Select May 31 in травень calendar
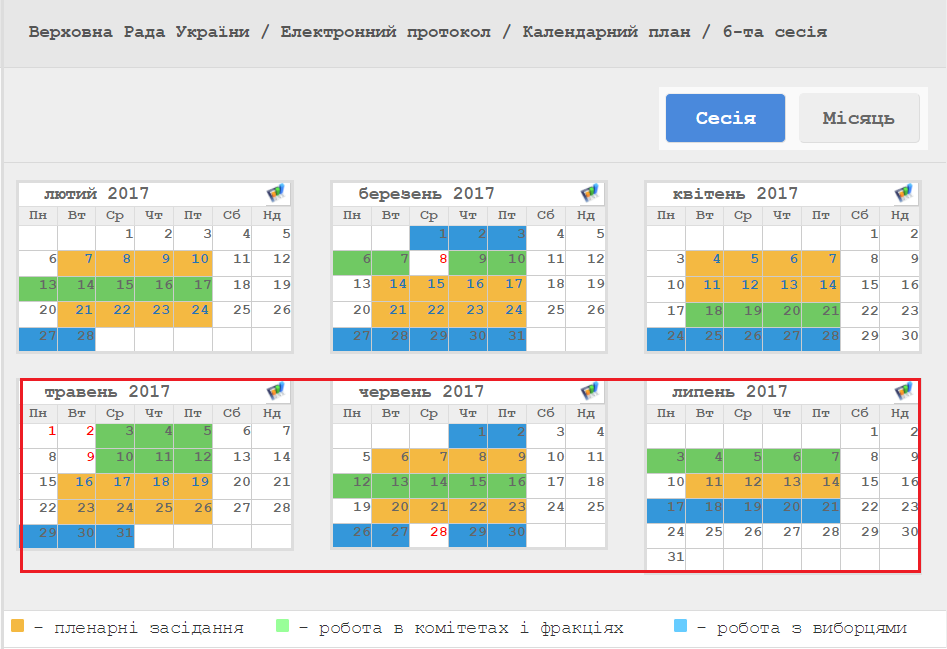 click(x=123, y=532)
